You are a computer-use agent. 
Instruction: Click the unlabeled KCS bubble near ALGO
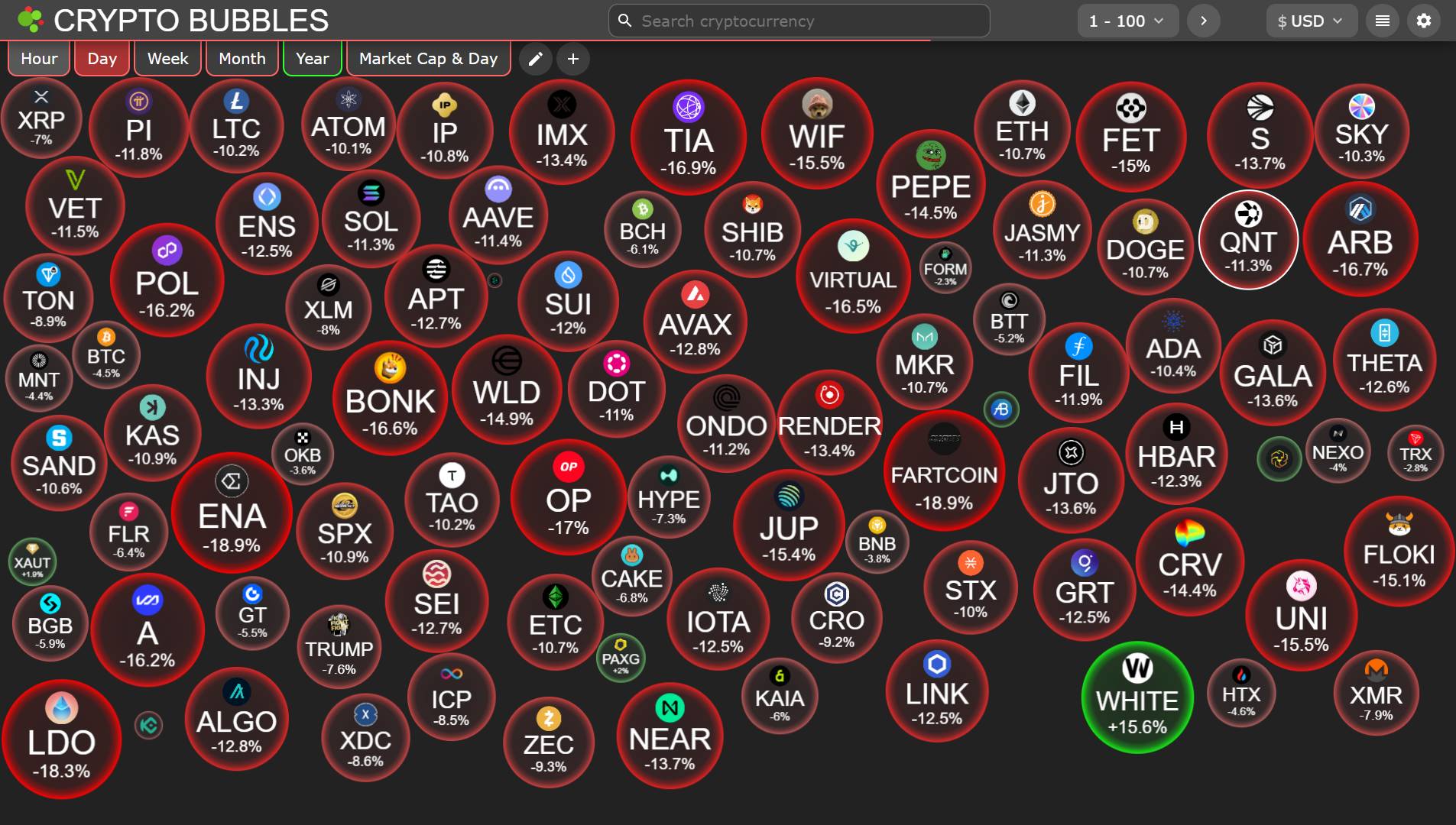[149, 725]
